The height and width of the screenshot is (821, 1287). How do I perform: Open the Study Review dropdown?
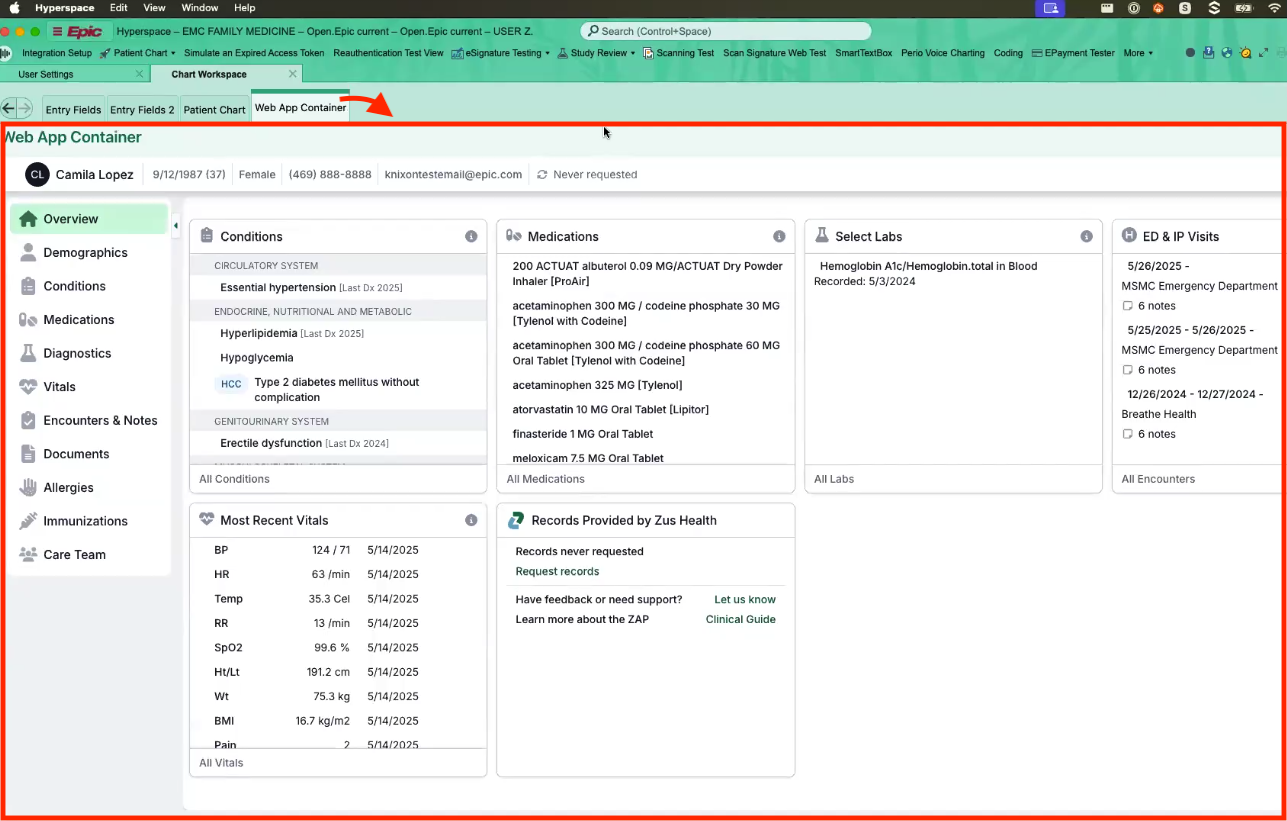tap(596, 53)
